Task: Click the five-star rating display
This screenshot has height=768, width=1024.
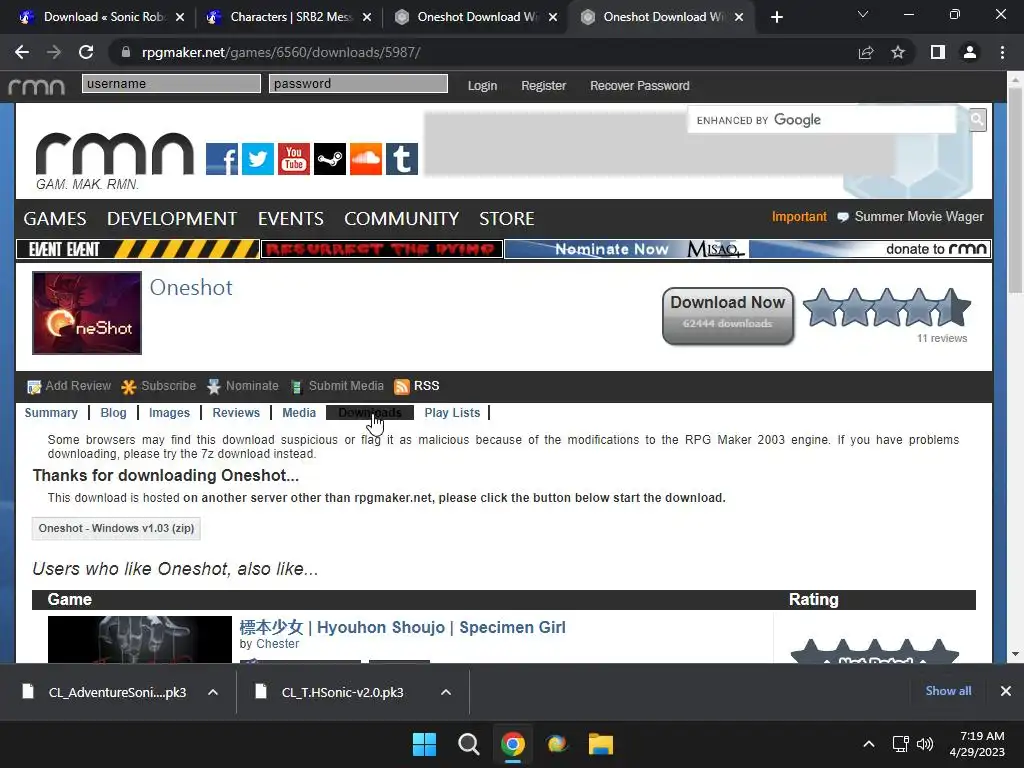Action: pyautogui.click(x=887, y=308)
